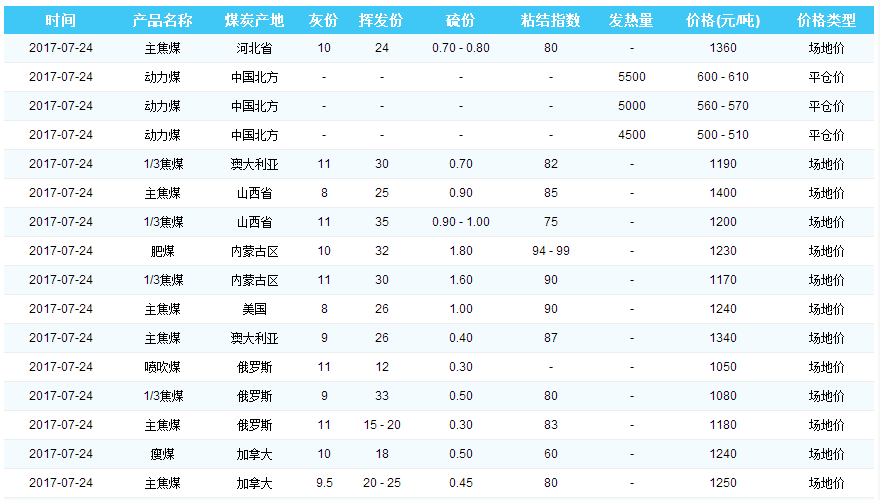Select the 发热量 column header
880x500 pixels.
click(631, 21)
